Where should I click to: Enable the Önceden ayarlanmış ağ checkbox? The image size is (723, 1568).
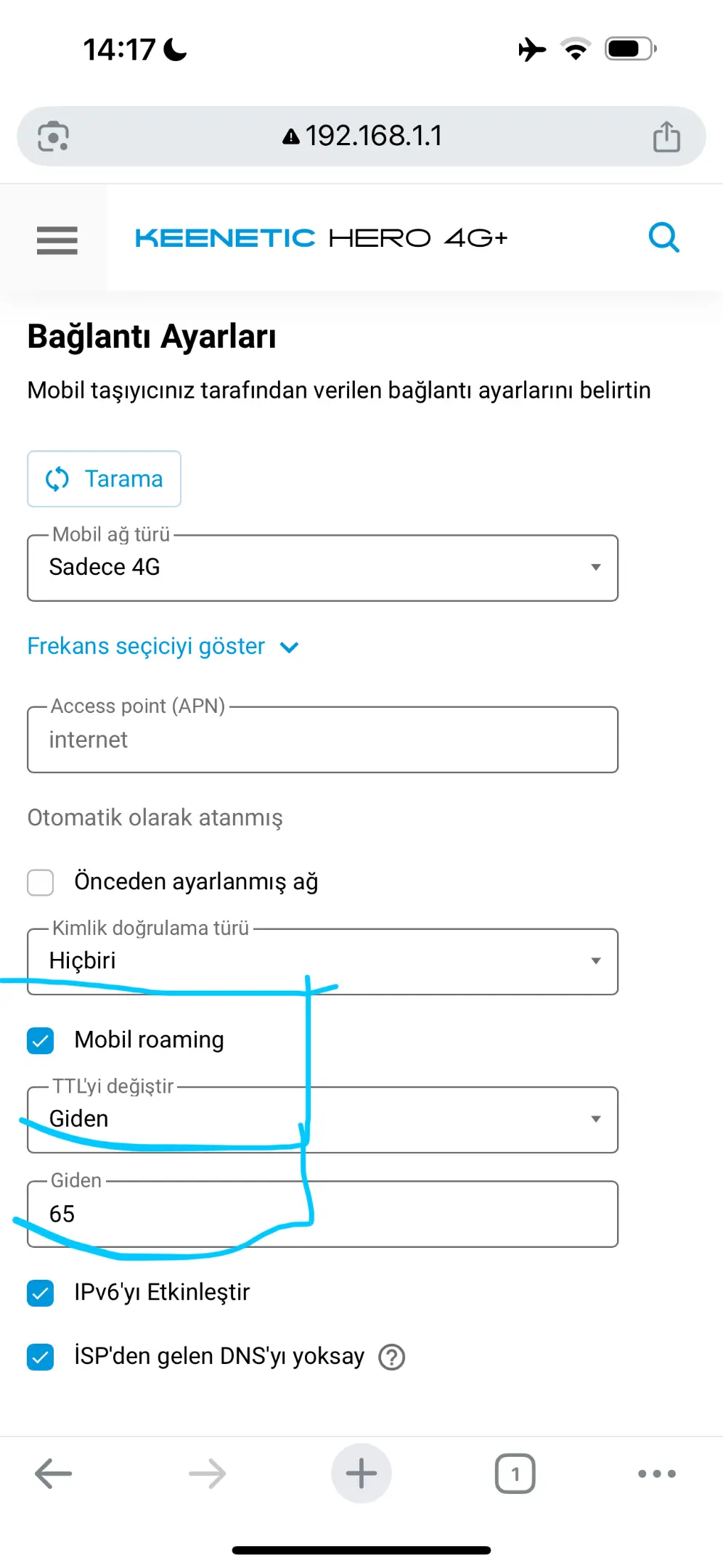[41, 883]
